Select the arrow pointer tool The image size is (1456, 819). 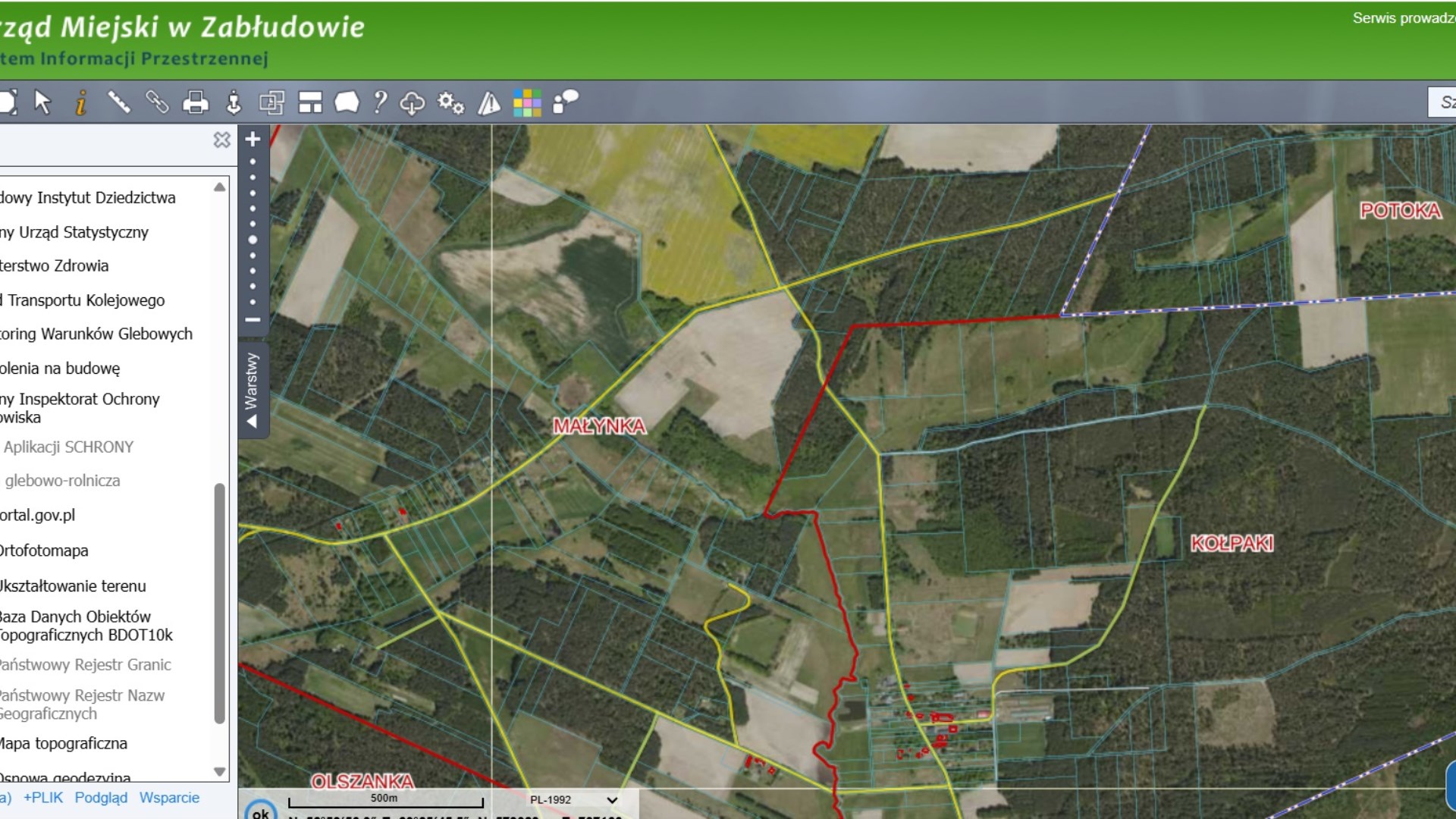pos(42,102)
